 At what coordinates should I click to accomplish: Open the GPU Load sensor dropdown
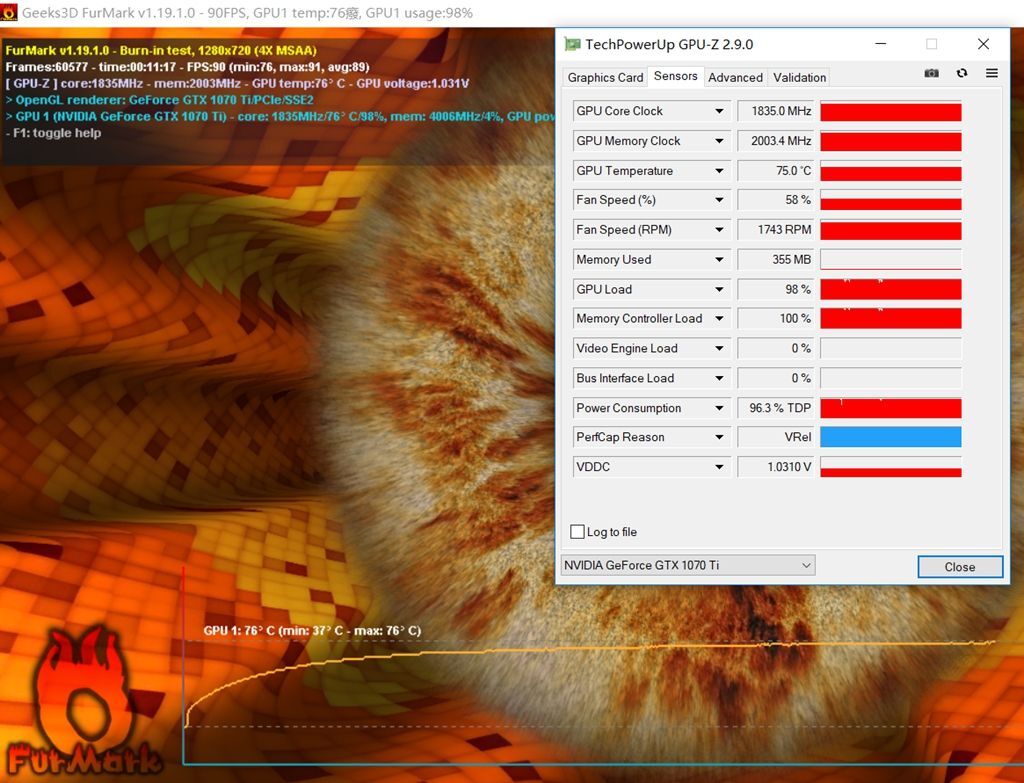click(x=719, y=289)
